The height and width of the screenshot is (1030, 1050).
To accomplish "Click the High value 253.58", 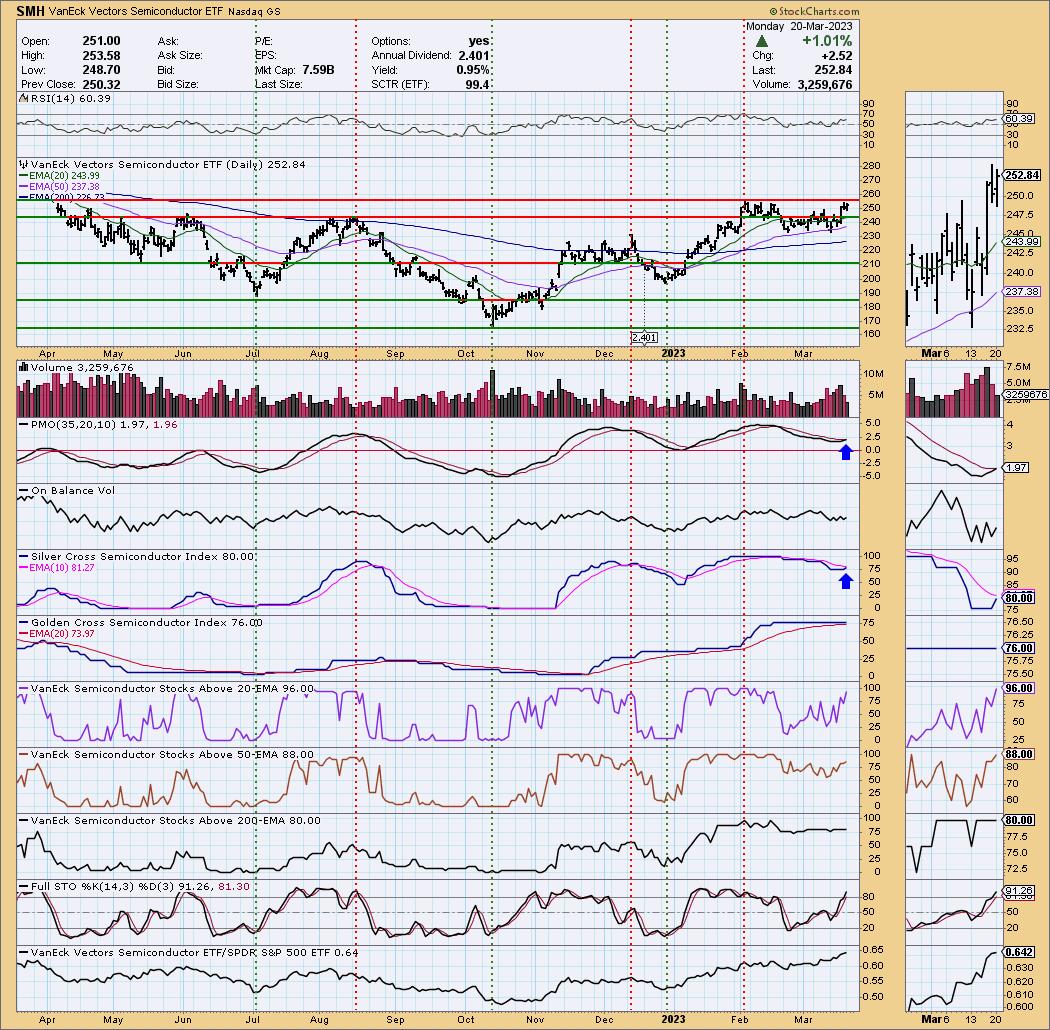I will (x=101, y=56).
